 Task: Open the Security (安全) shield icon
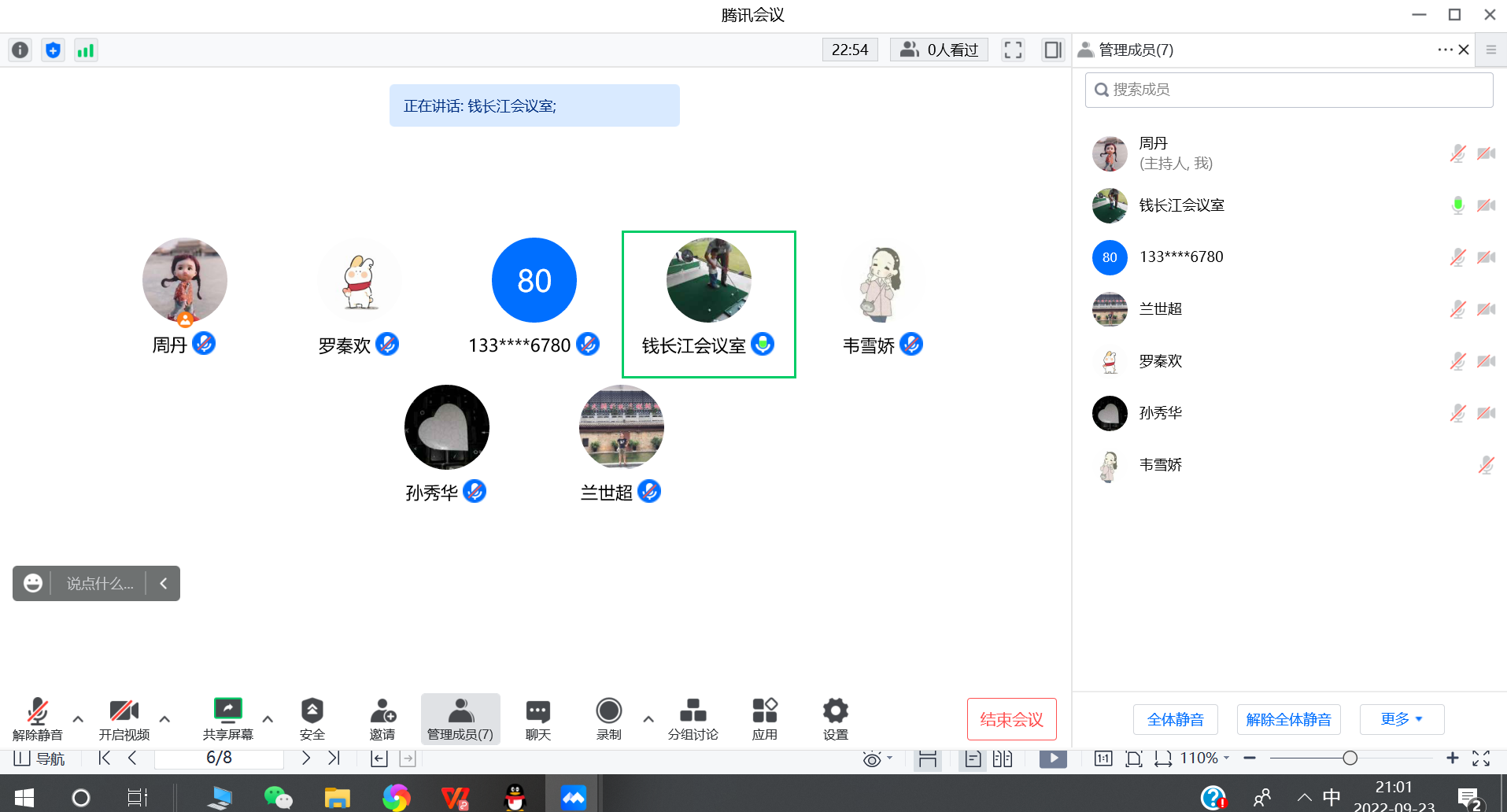312,718
